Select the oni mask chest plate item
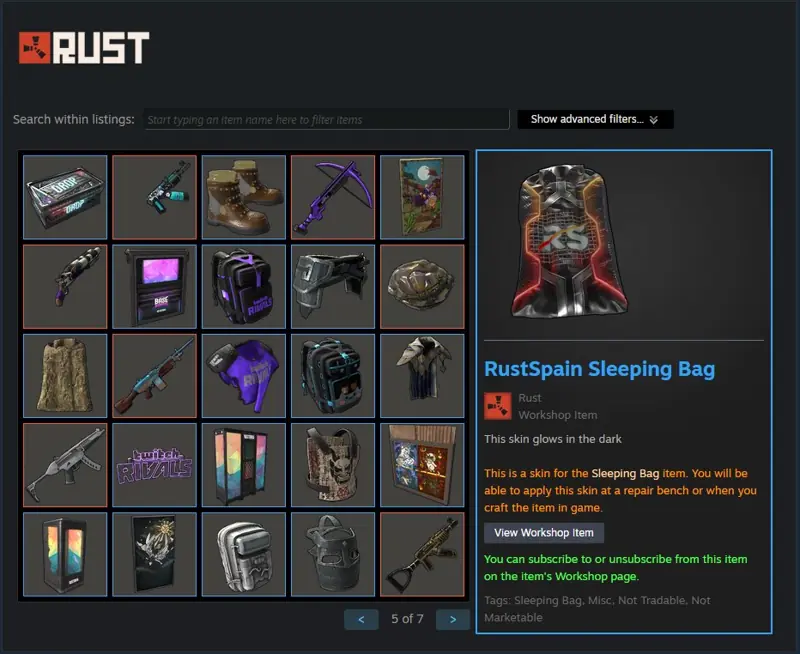 tap(333, 465)
